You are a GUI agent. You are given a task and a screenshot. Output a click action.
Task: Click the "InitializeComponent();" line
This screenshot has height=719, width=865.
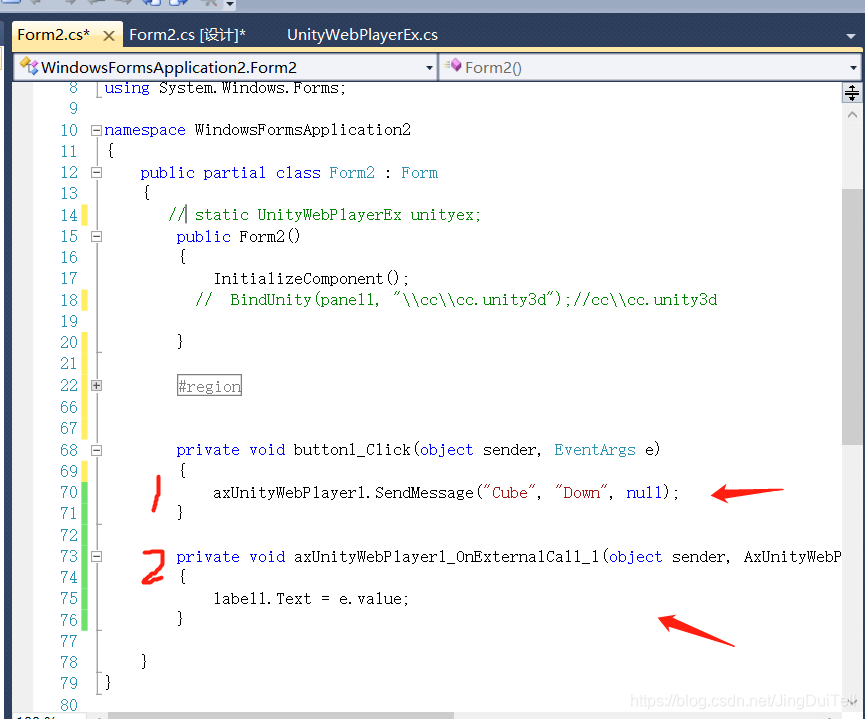pyautogui.click(x=311, y=279)
